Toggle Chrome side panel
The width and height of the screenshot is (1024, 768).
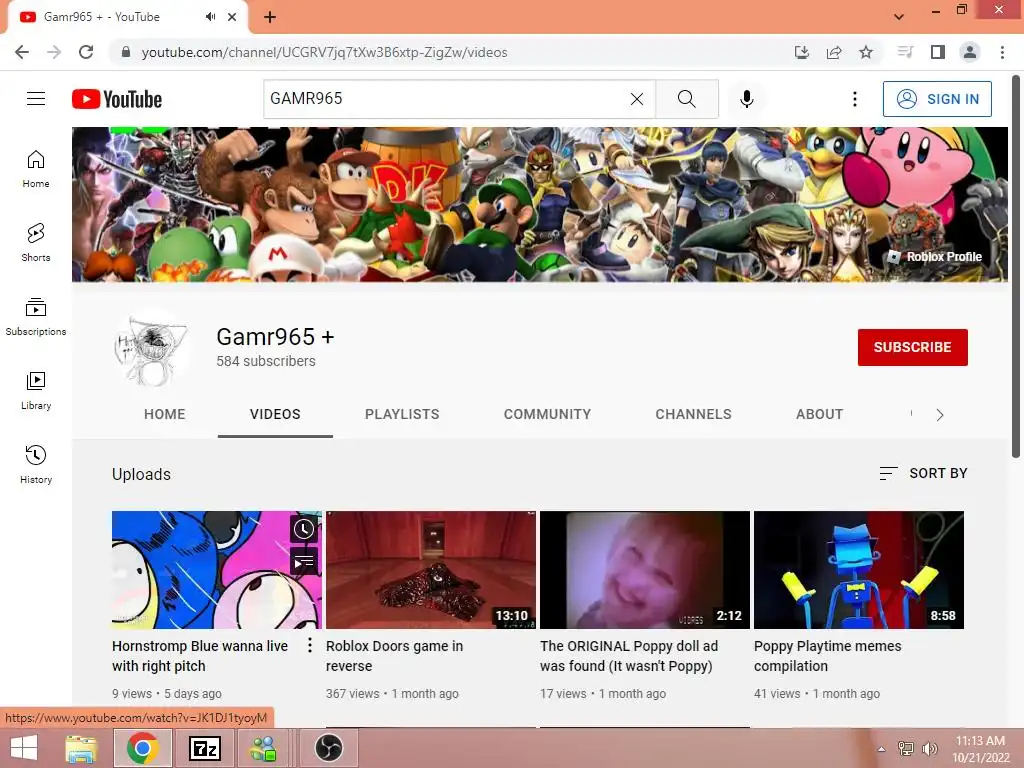click(938, 52)
